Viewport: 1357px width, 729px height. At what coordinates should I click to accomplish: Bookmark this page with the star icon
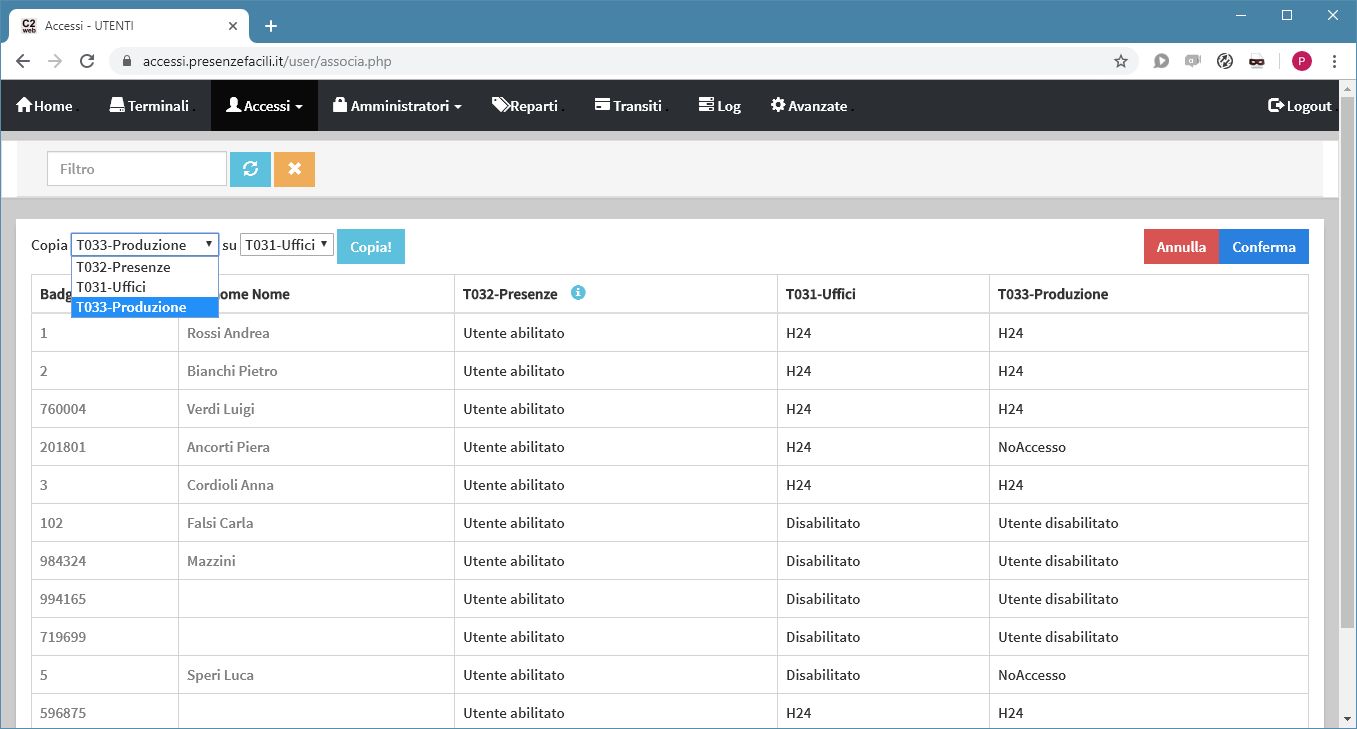[1121, 61]
